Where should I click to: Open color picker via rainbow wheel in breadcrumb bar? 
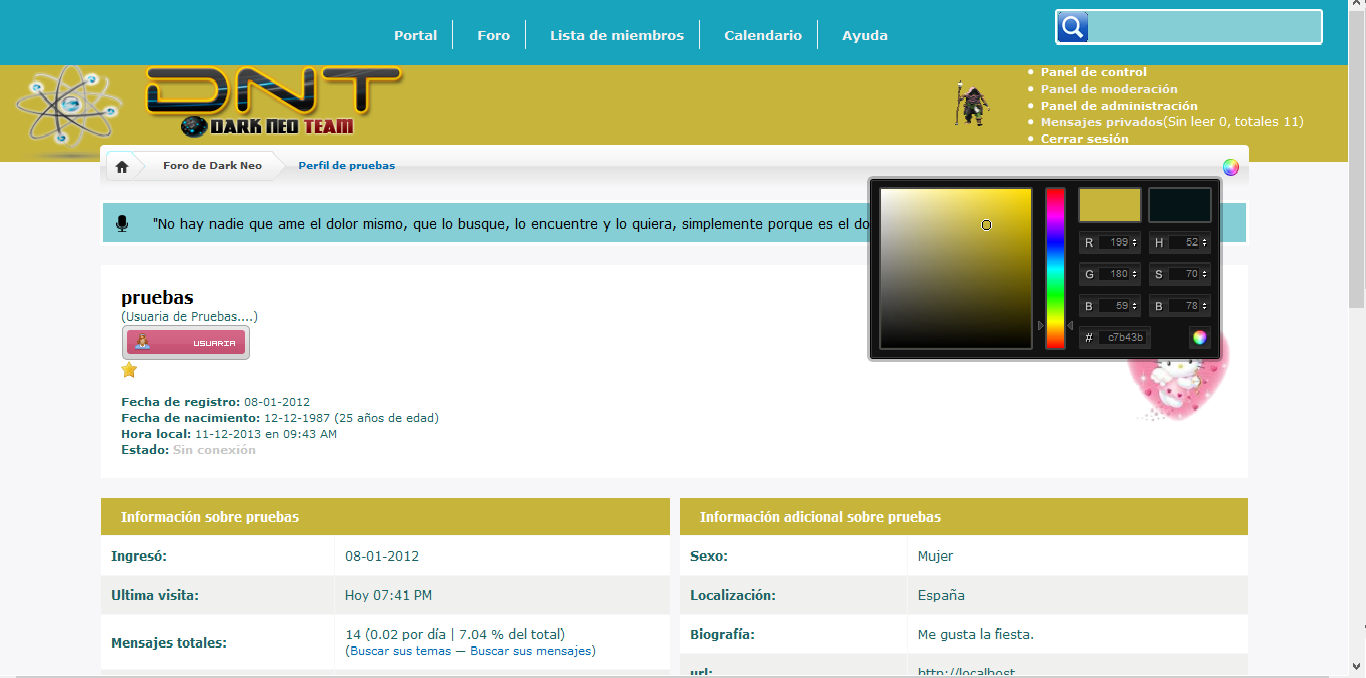[1230, 167]
